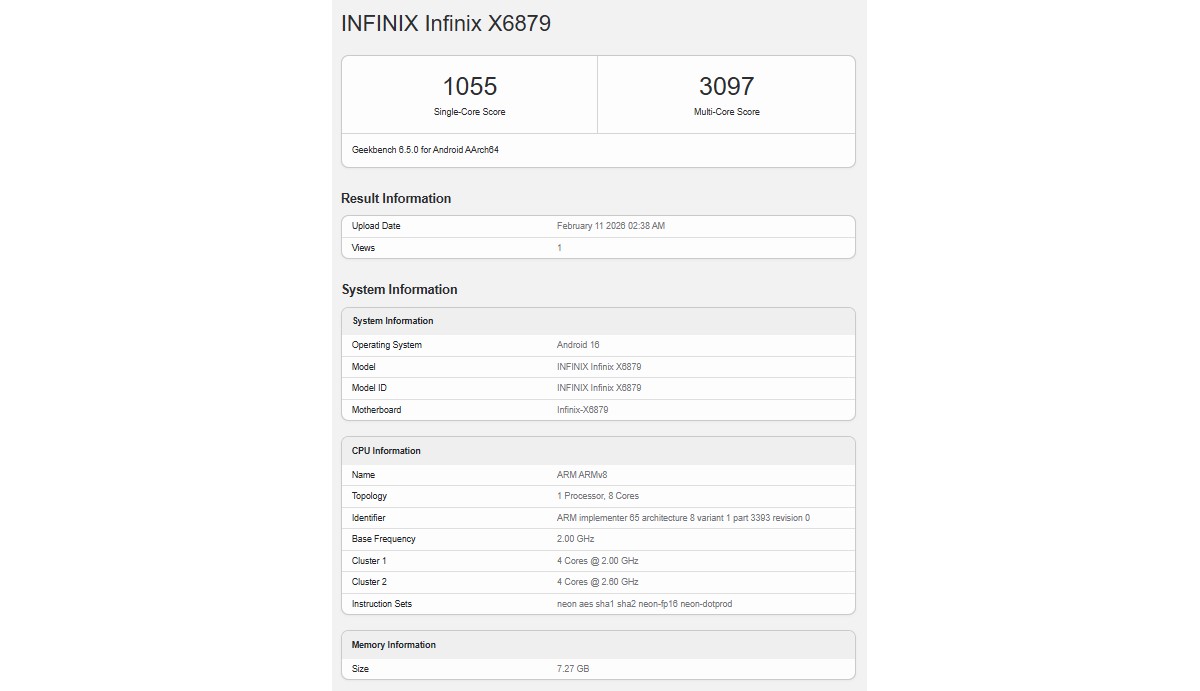Open the System Information section header
The width and height of the screenshot is (1200, 691).
[398, 289]
